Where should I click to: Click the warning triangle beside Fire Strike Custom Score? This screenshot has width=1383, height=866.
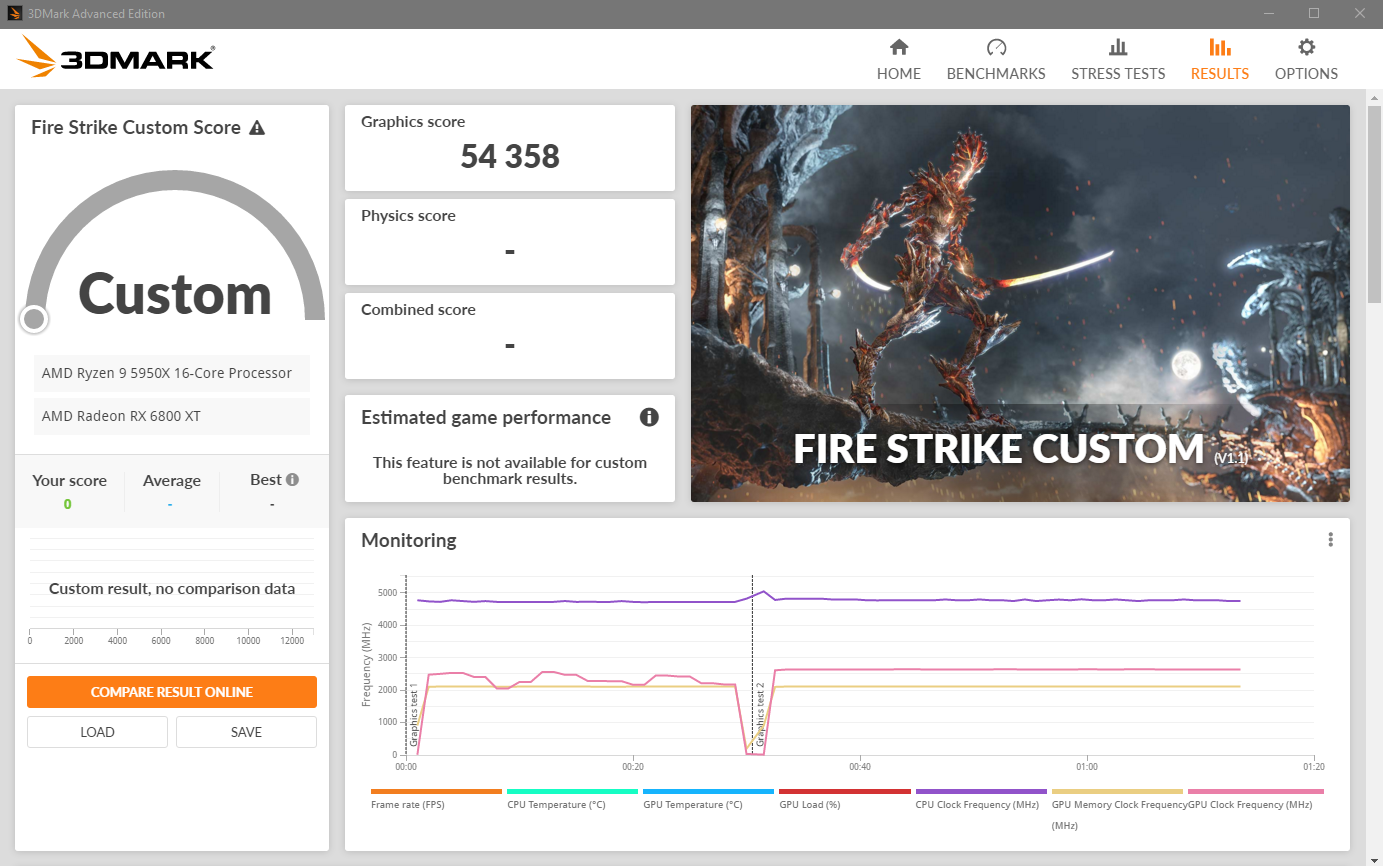click(x=257, y=128)
